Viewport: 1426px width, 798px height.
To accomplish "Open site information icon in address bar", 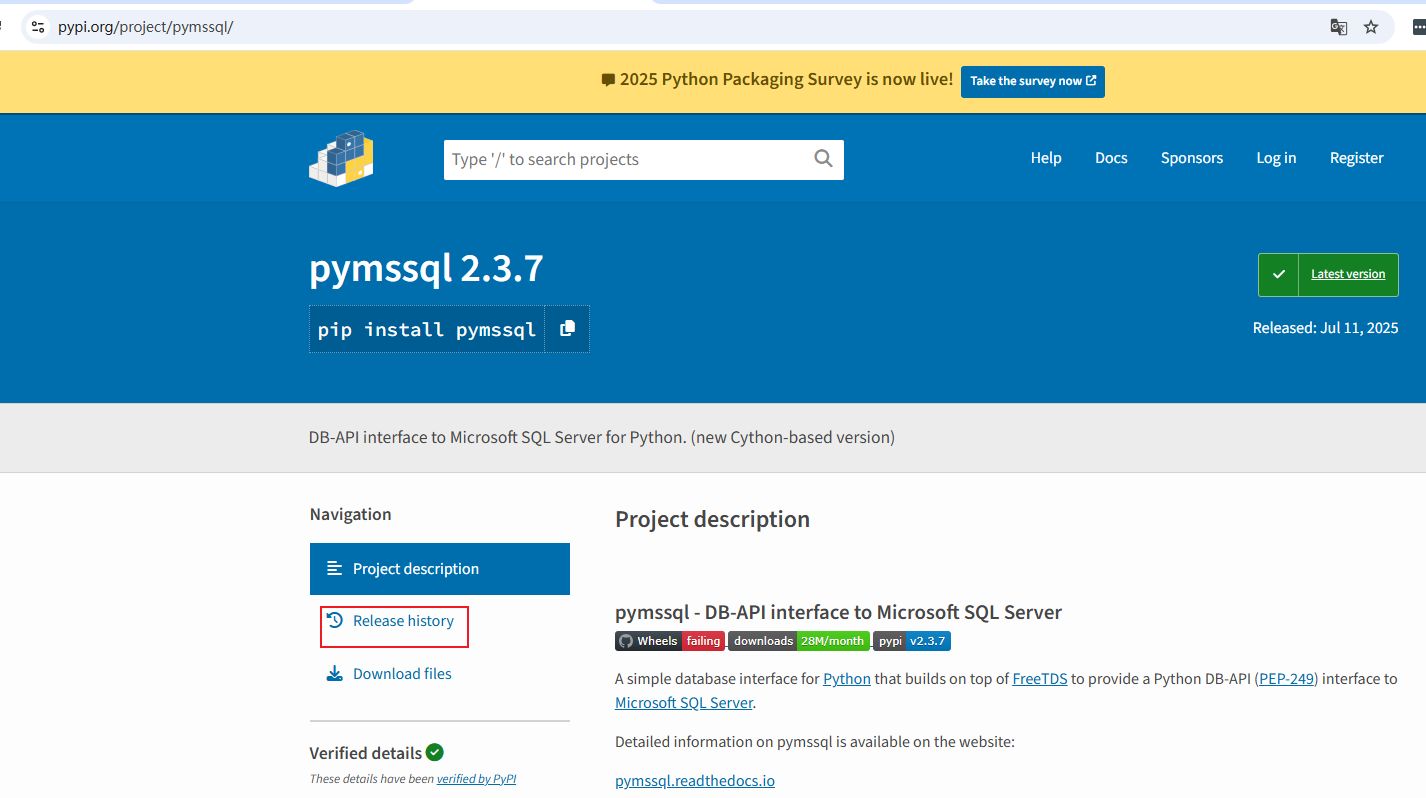I will coord(38,27).
